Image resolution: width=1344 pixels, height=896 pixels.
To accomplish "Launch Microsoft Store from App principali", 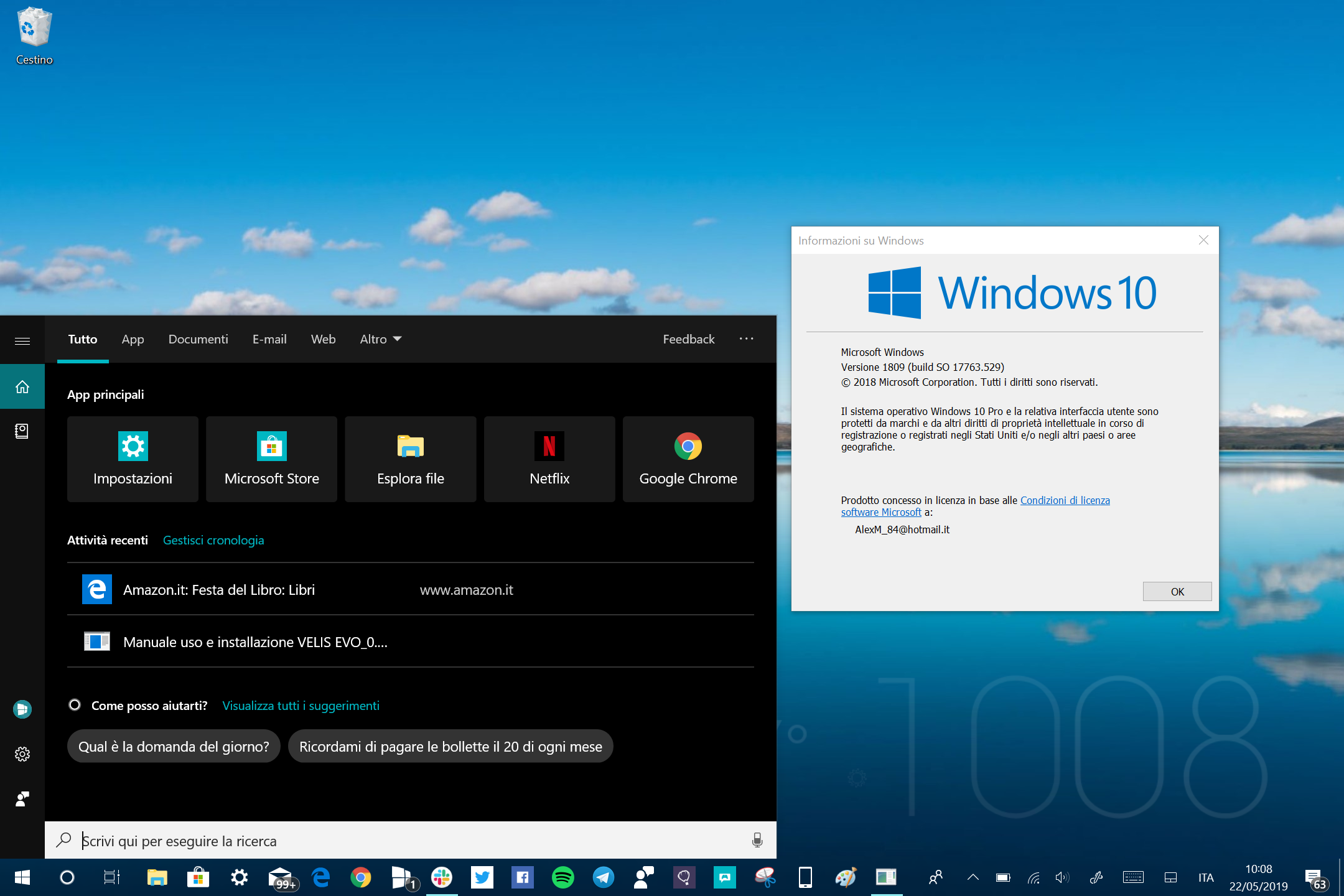I will [271, 459].
